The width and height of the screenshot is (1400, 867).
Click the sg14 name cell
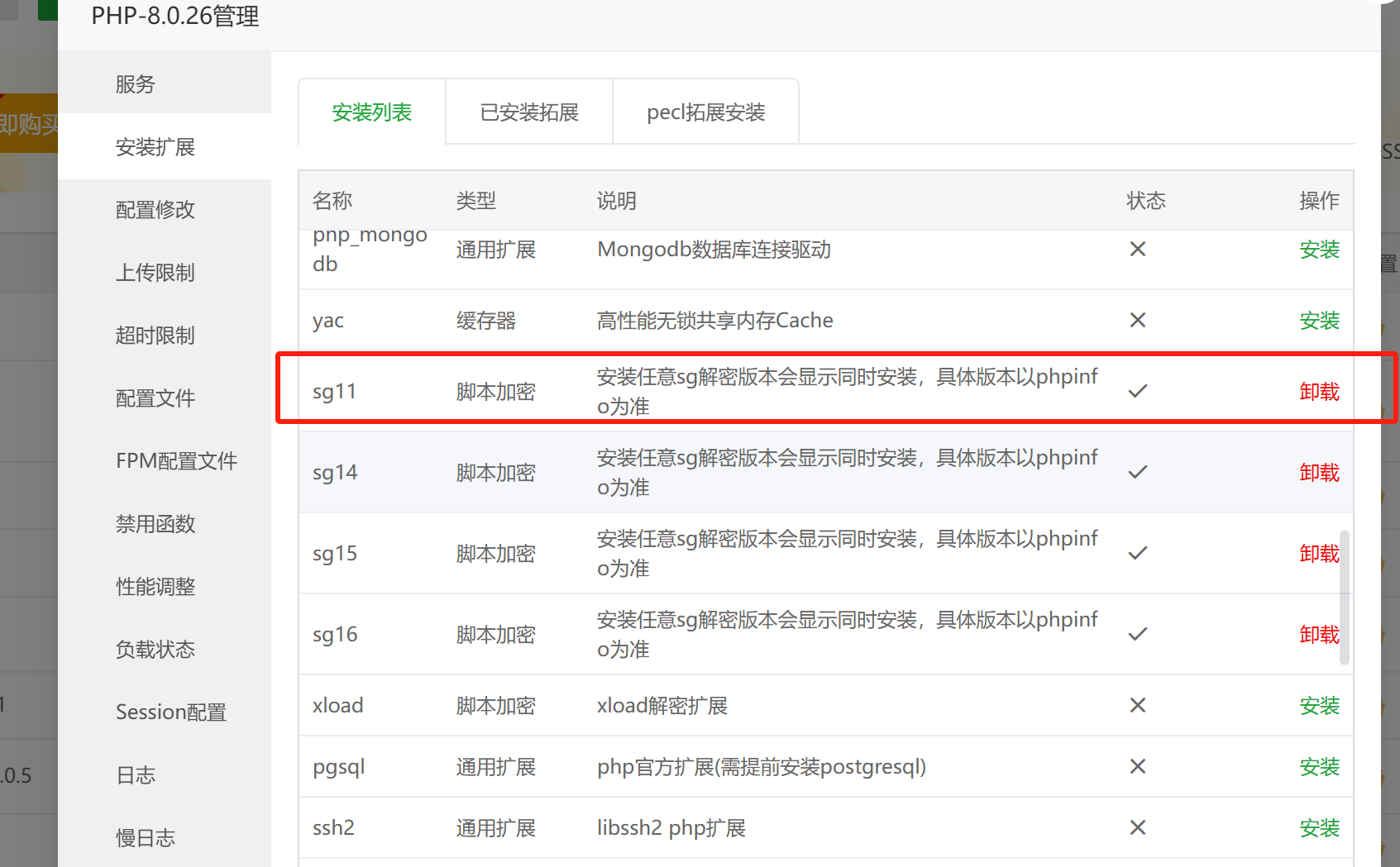coord(335,473)
